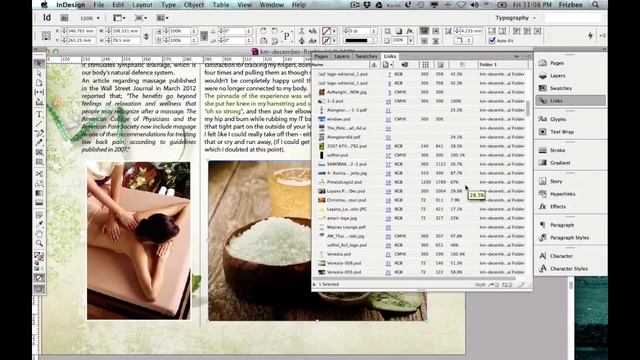Select the Selection tool in the toolbox
The image size is (640, 360).
click(39, 63)
